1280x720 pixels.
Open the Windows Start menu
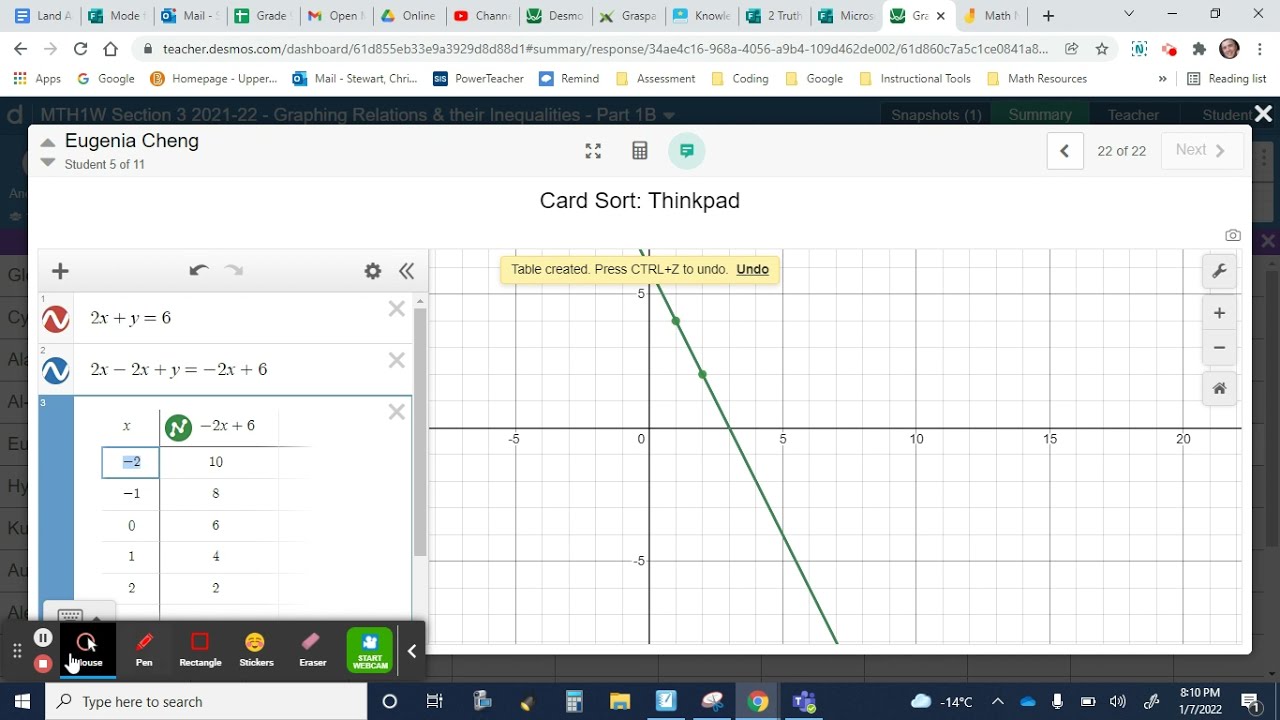(x=22, y=701)
